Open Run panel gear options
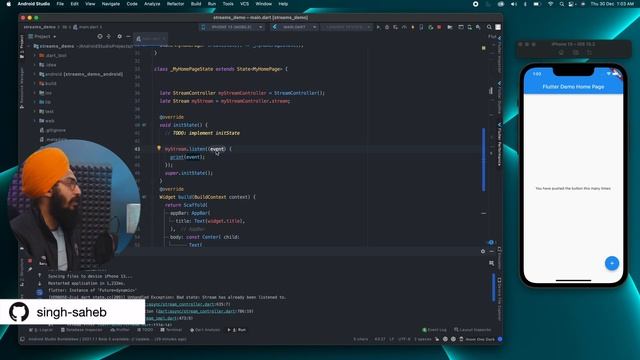The height and width of the screenshot is (360, 640). pos(483,251)
